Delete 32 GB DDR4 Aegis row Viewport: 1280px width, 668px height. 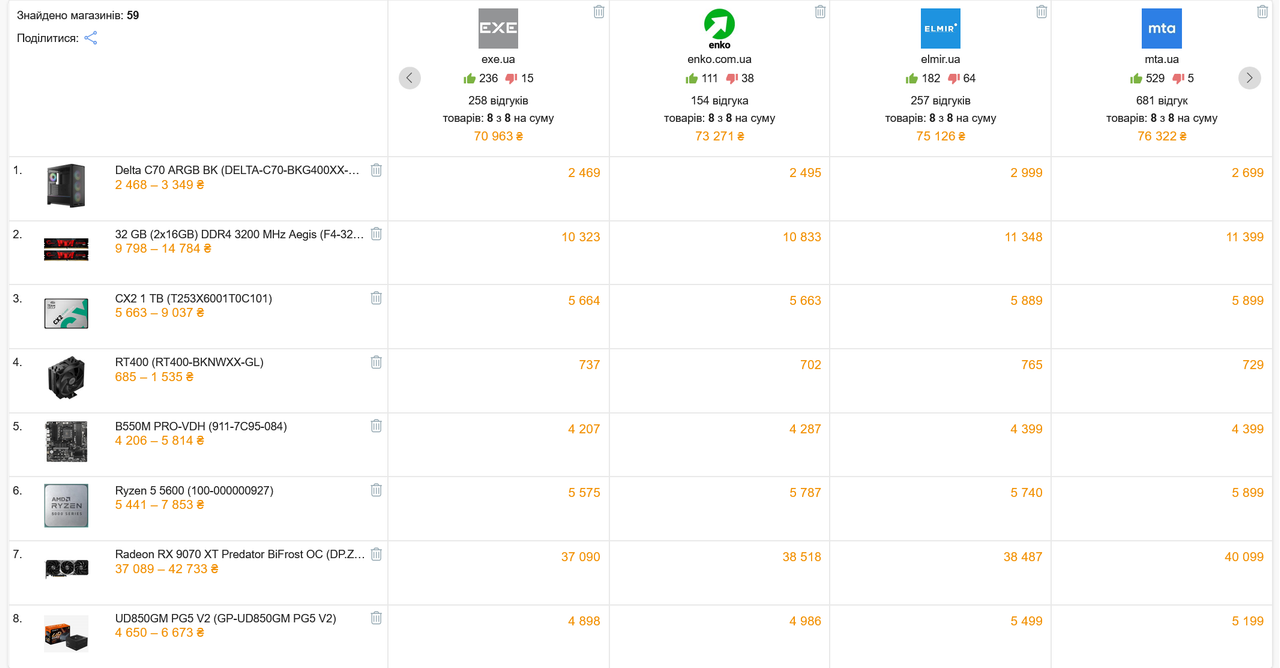(x=376, y=234)
